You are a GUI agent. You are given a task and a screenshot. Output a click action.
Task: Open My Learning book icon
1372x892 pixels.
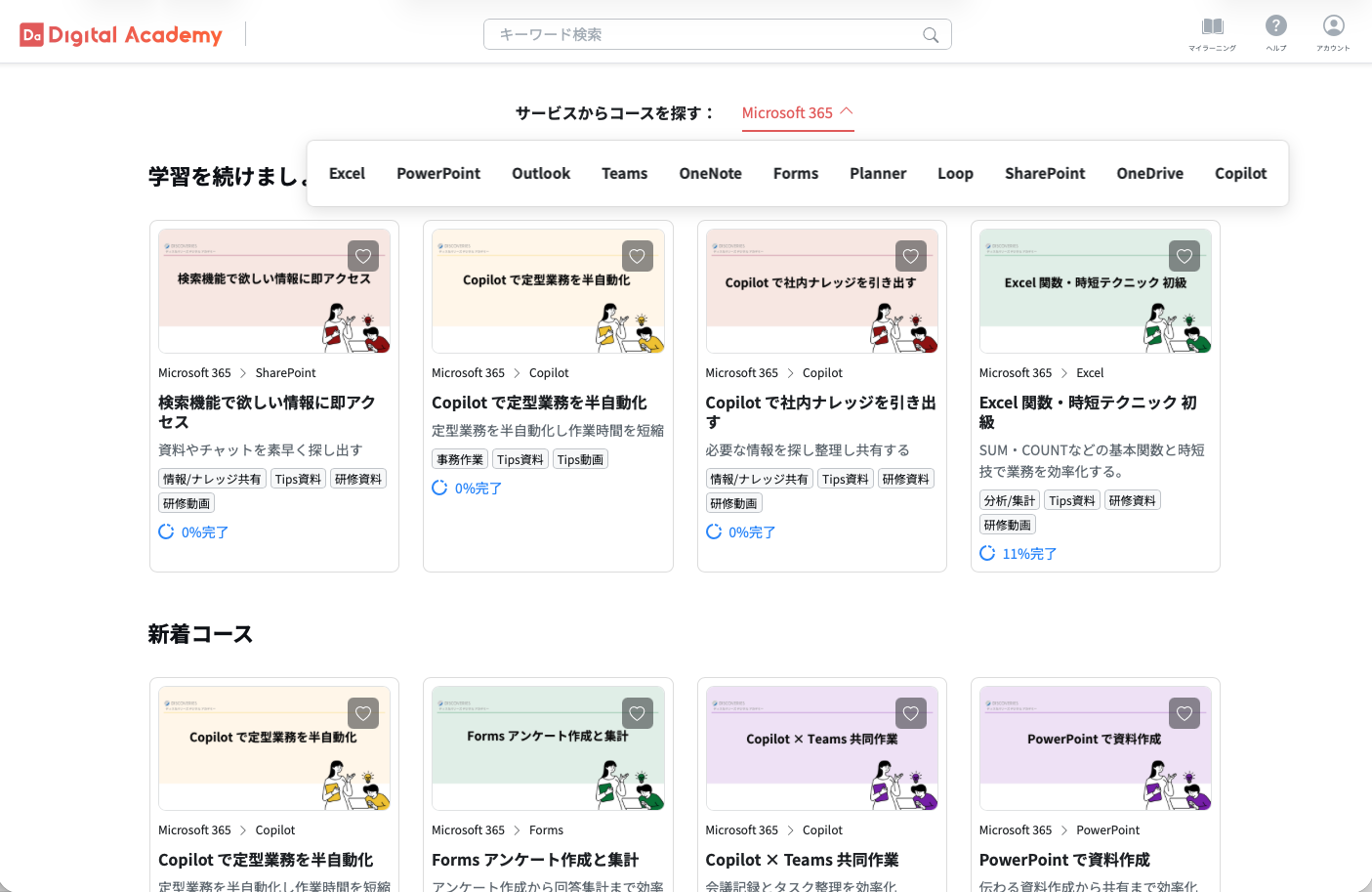(x=1213, y=26)
